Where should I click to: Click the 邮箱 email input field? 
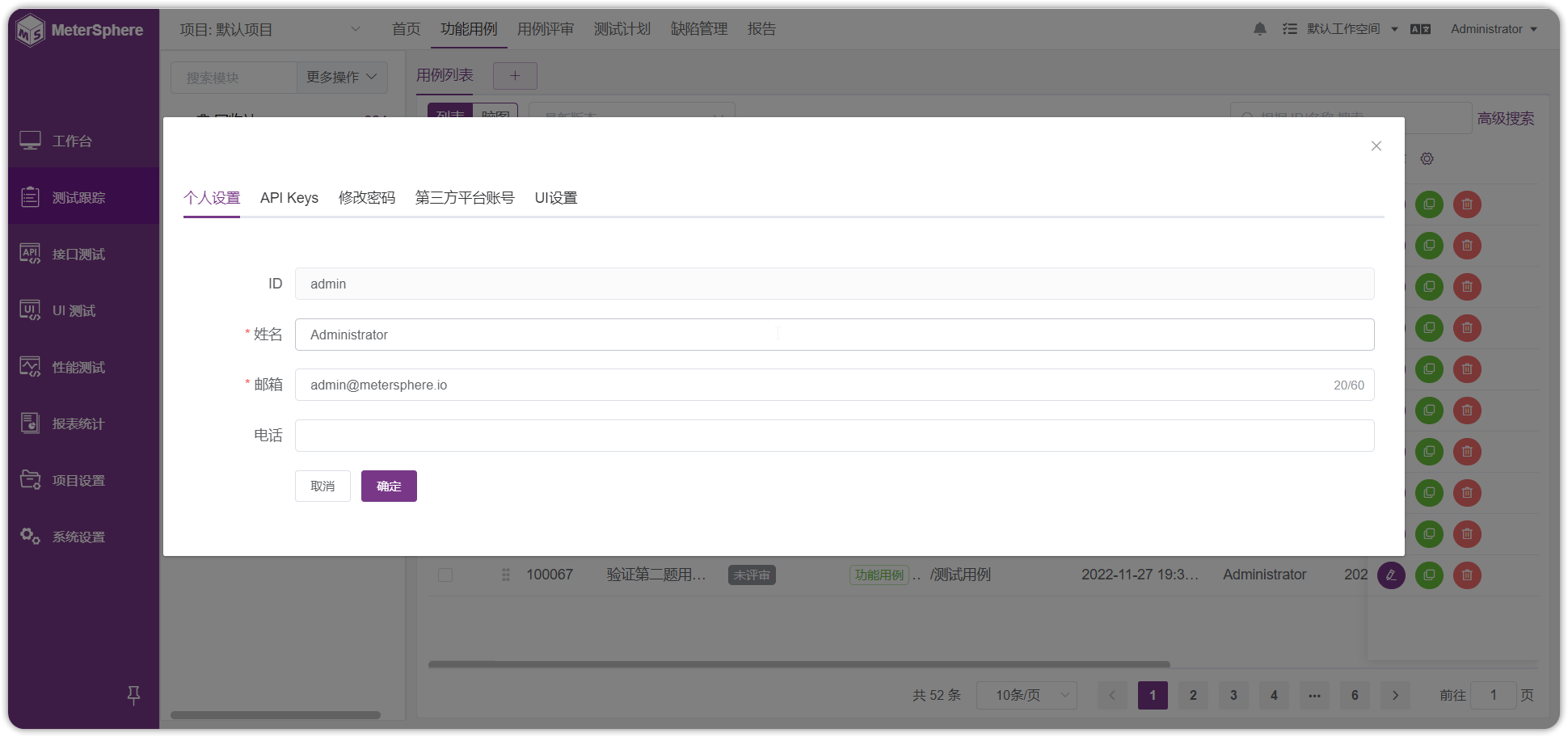click(x=834, y=385)
